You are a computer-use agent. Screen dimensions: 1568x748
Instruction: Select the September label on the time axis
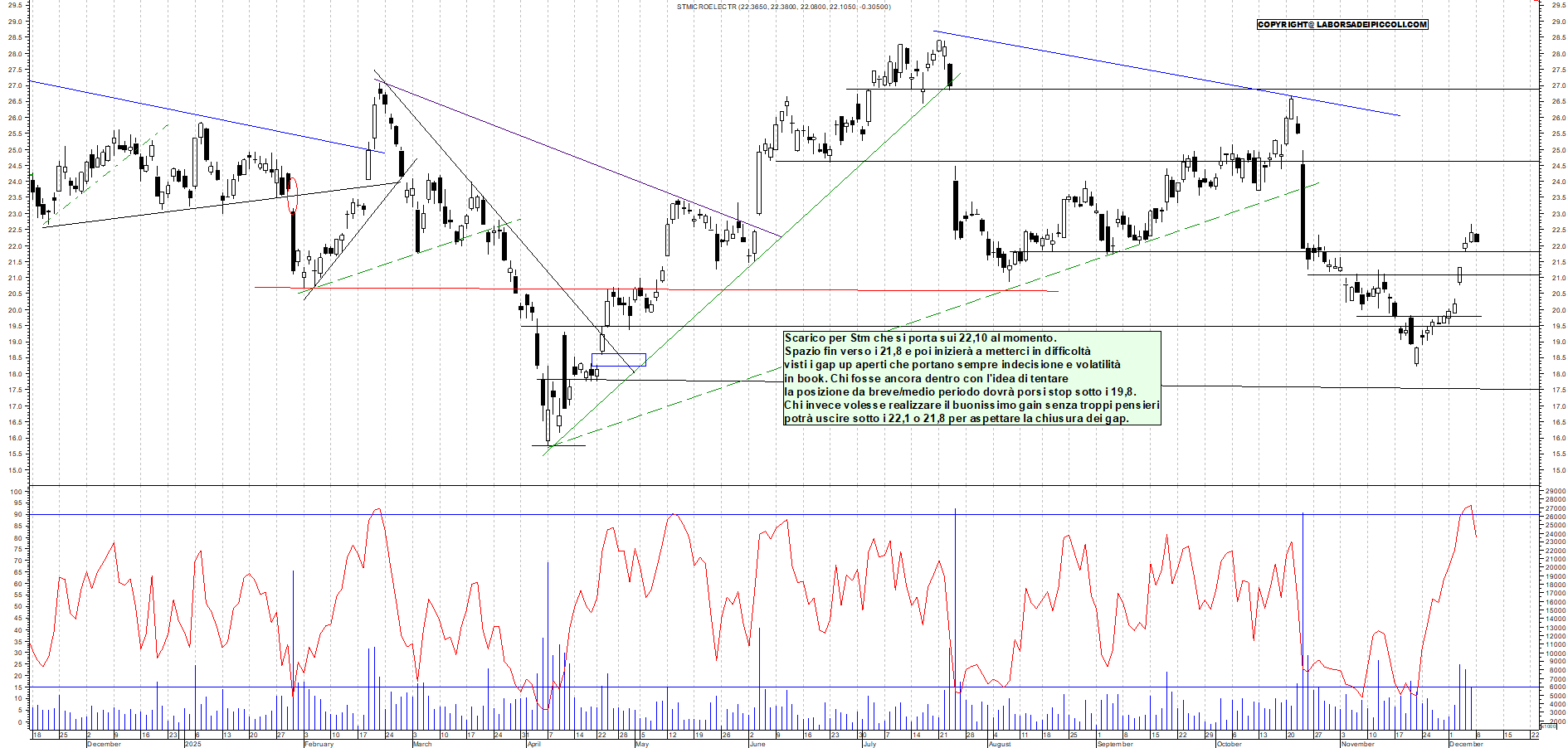(1115, 744)
